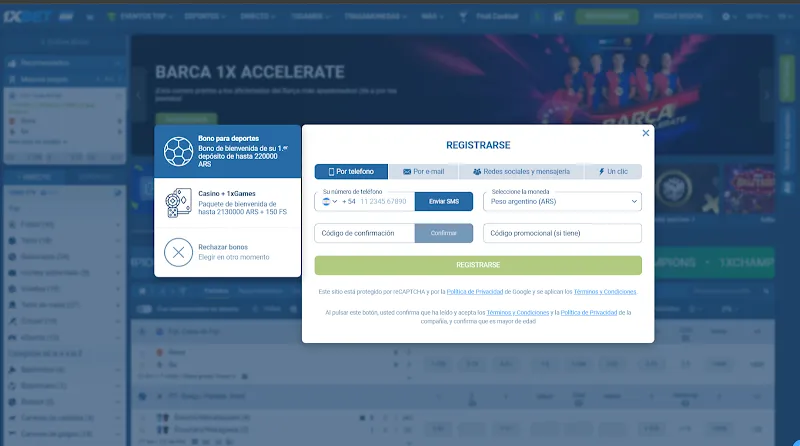
Task: Open Google's Política de Privacidad link
Action: (x=474, y=292)
